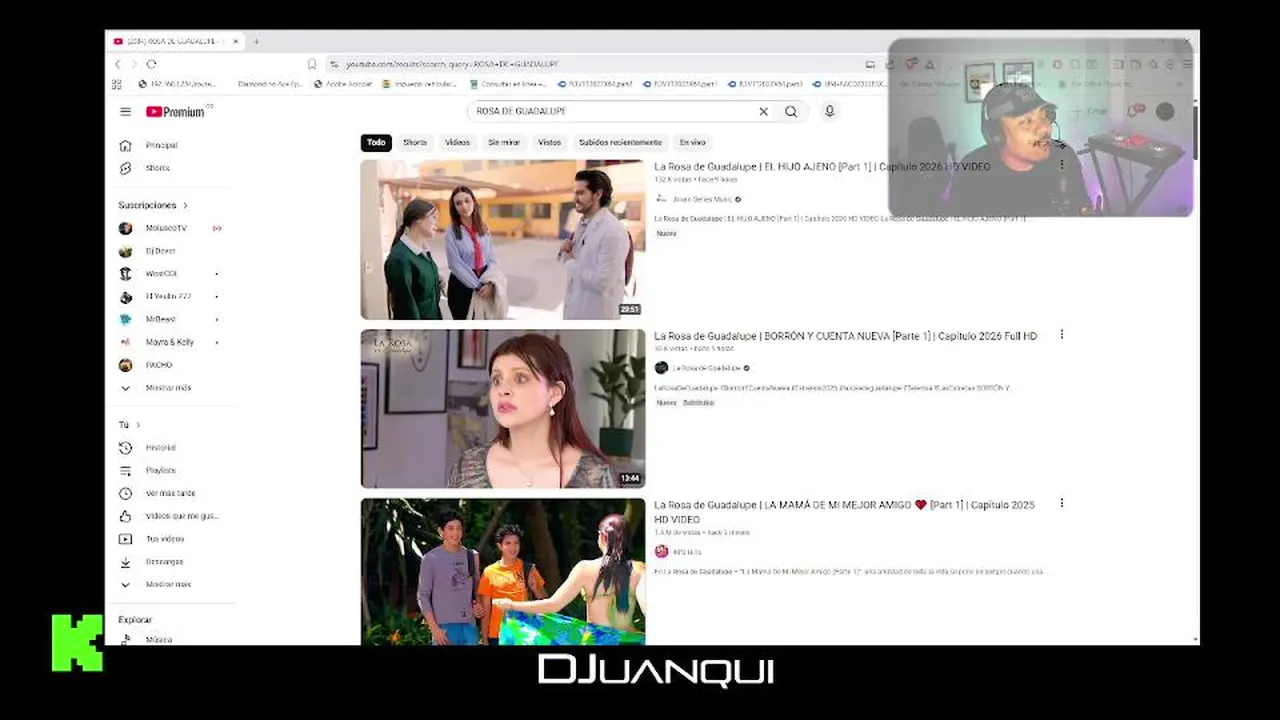Play the BORRÓN Y CUENTA NUEVA thumbnail
The height and width of the screenshot is (720, 1280).
tap(503, 409)
